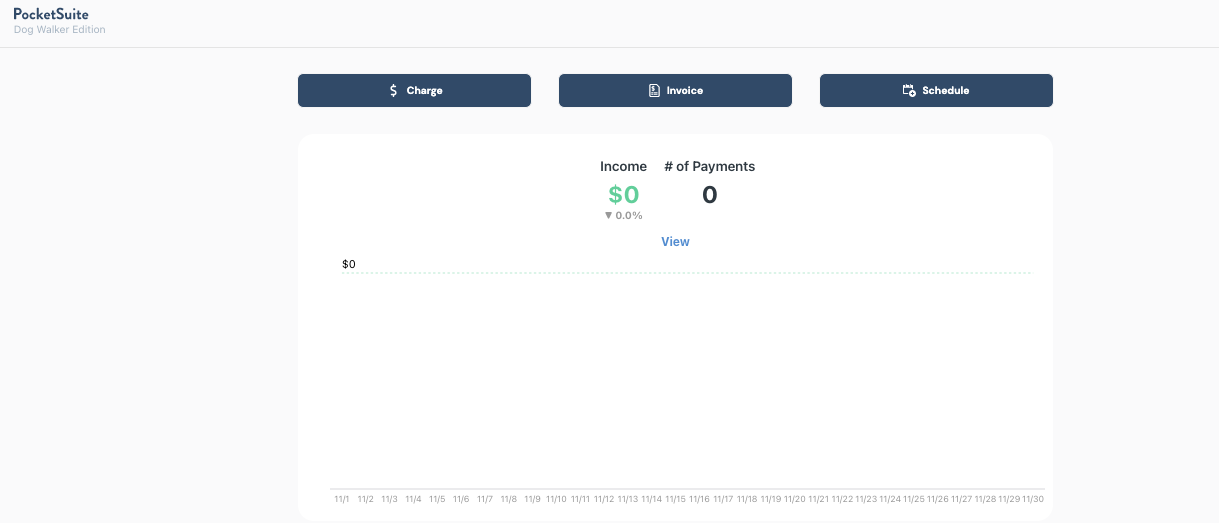Open the View link under Income
Image resolution: width=1219 pixels, height=523 pixels.
[x=675, y=242]
